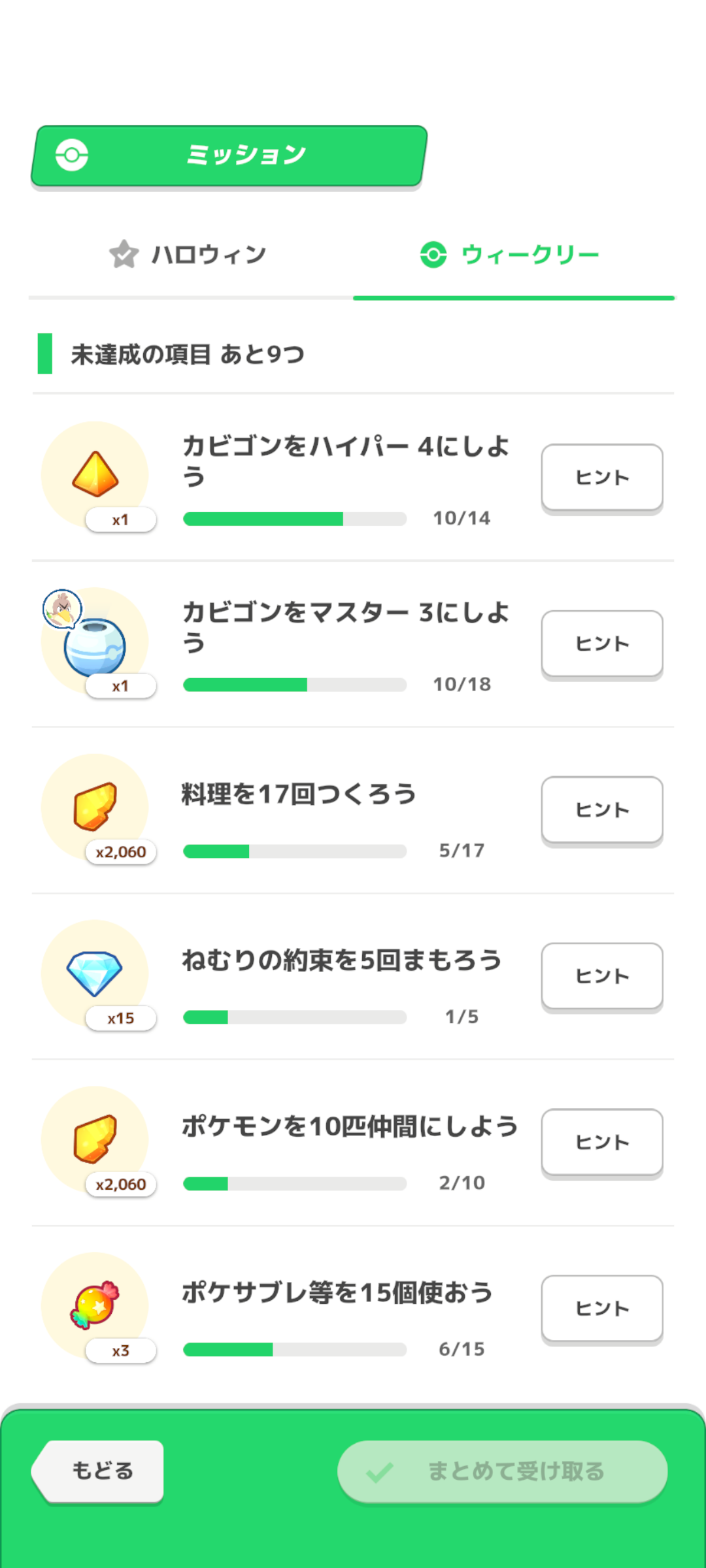Tap the ポケモンを10匹仲間にしよう shard reward icon
Image resolution: width=706 pixels, height=1568 pixels.
tap(95, 1139)
